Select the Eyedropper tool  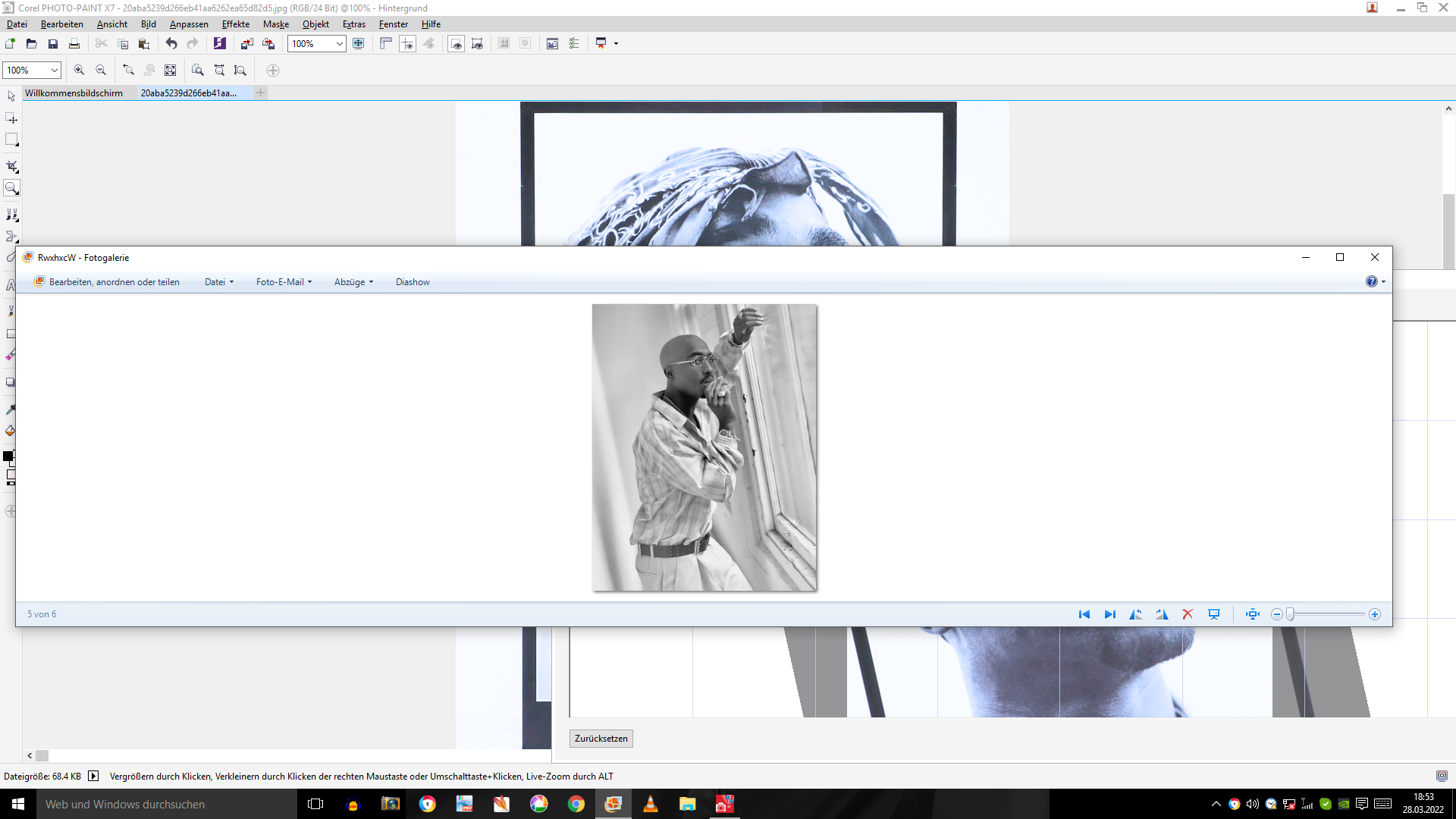(x=11, y=409)
